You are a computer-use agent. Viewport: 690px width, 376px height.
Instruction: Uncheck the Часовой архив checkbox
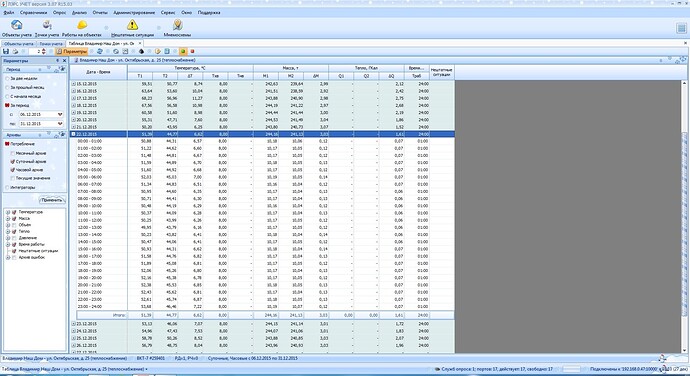pyautogui.click(x=13, y=170)
